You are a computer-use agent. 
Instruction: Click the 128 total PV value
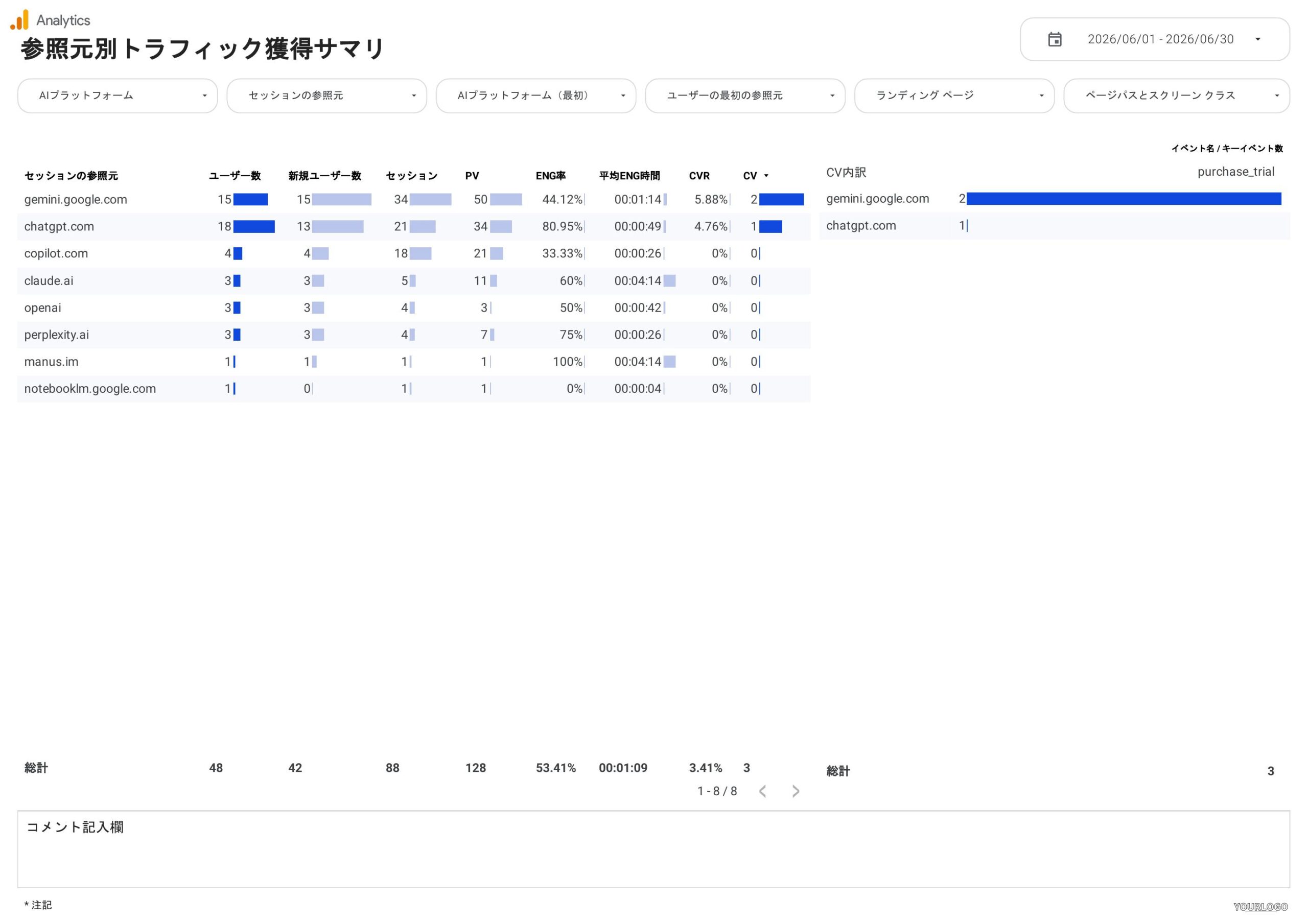[x=475, y=768]
